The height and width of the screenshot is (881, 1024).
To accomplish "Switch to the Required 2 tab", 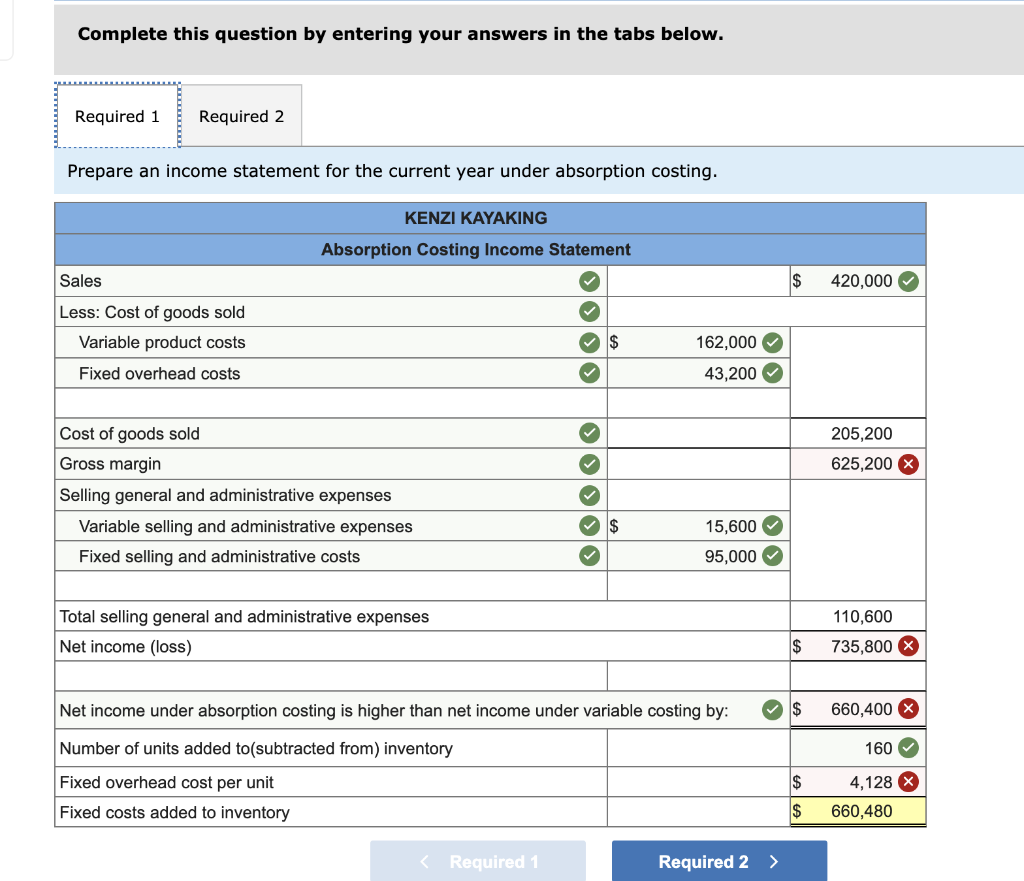I will click(241, 115).
